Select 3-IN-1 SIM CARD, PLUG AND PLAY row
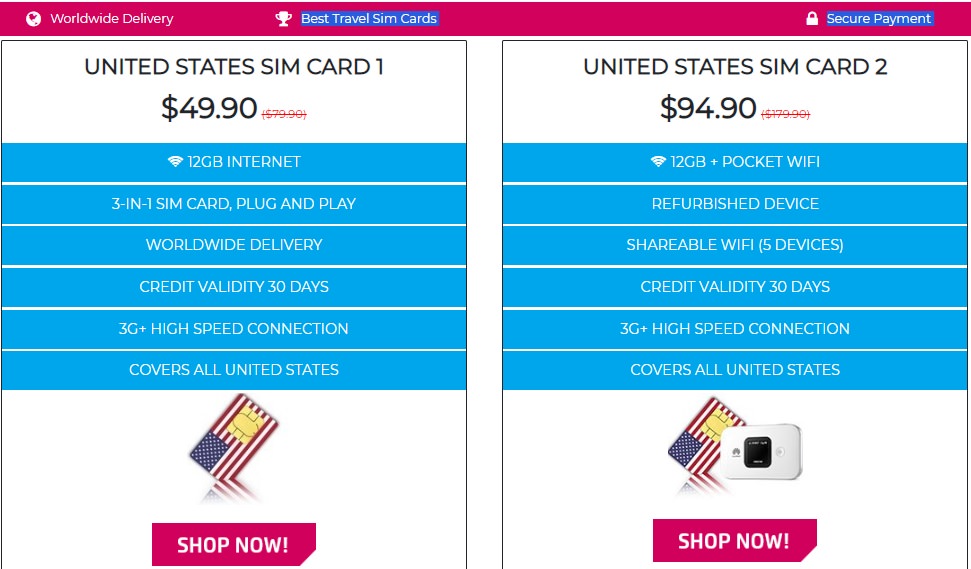 (234, 204)
